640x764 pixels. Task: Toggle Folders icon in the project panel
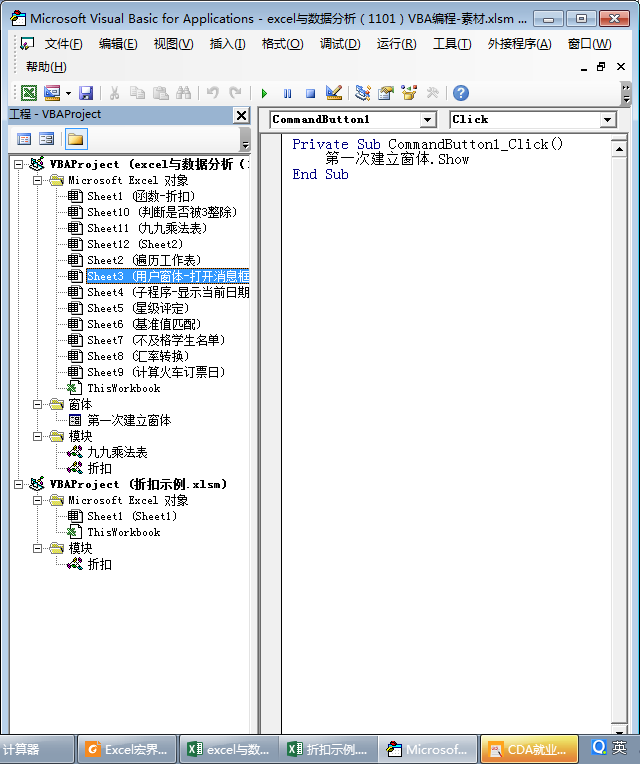click(x=75, y=139)
